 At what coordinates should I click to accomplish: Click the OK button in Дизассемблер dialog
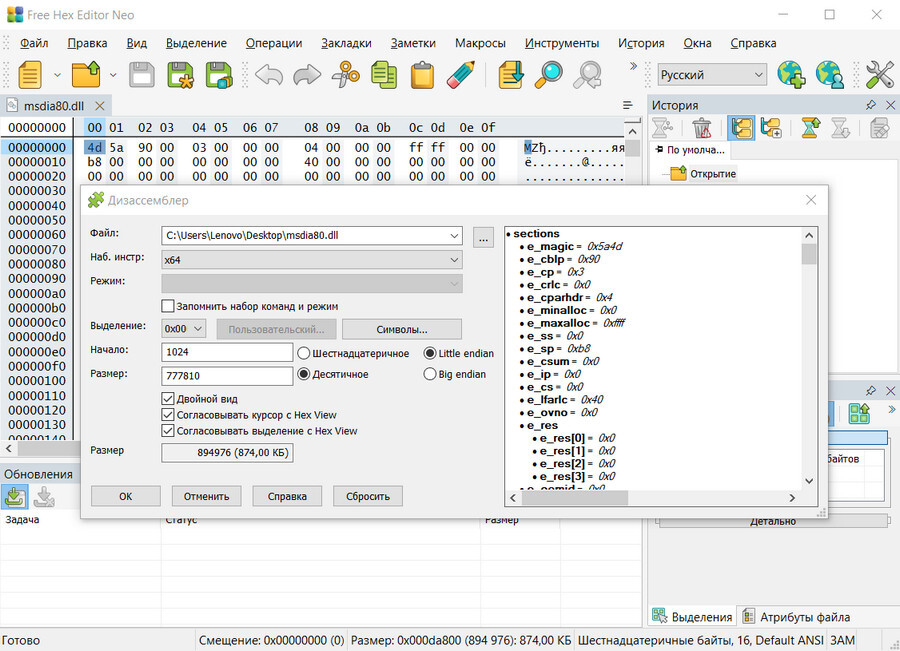point(126,496)
